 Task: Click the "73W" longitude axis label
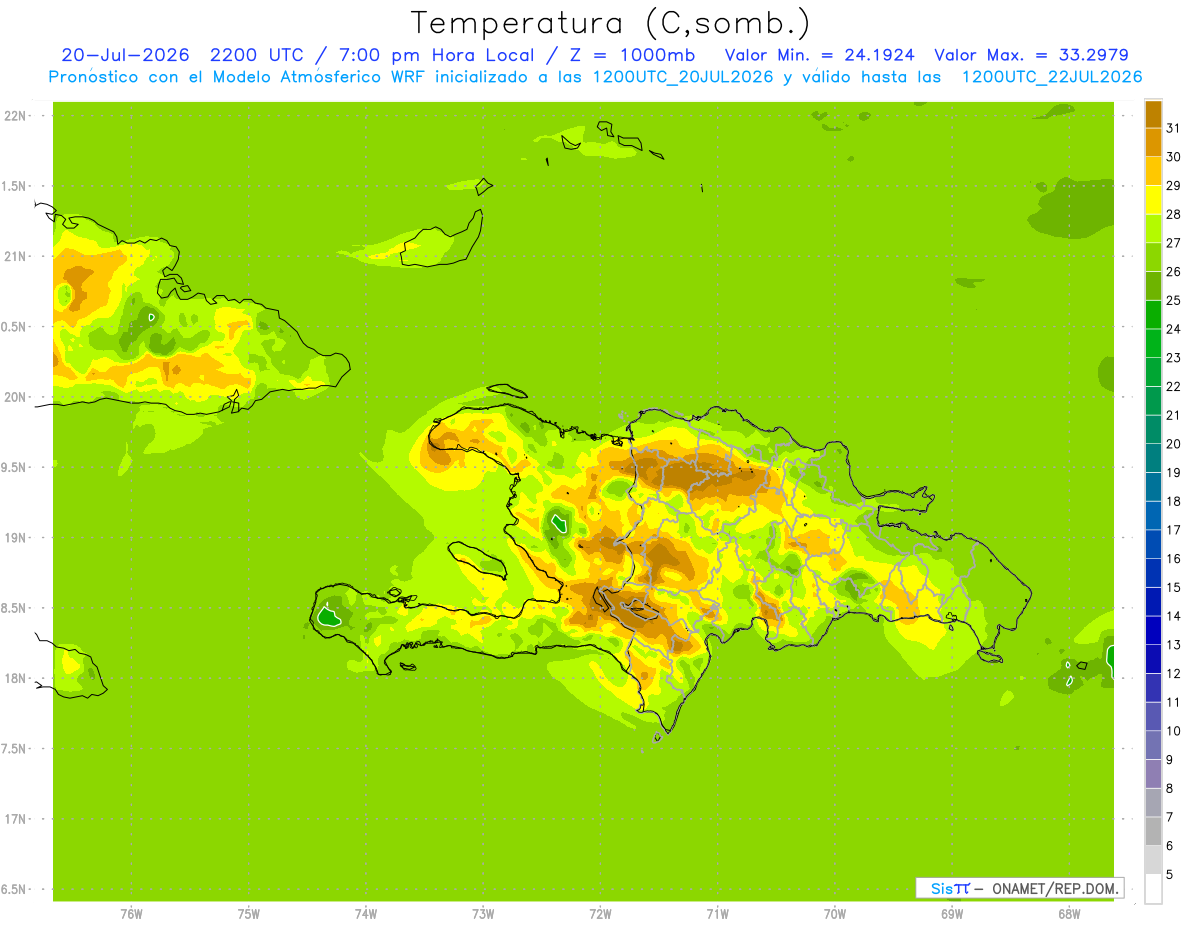(483, 914)
